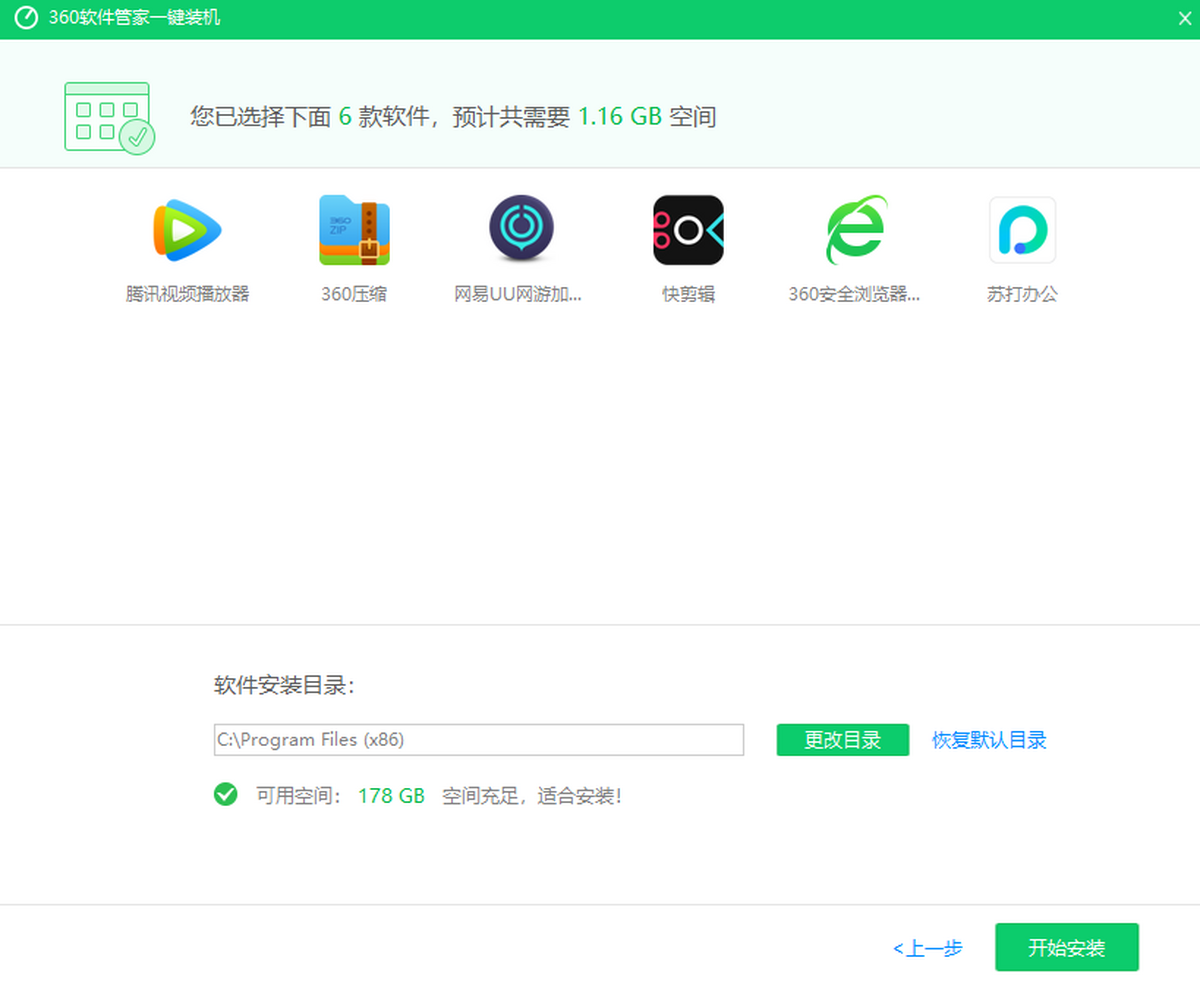1200x986 pixels.
Task: Click the 360软件管家一键装机 window title
Action: coord(135,19)
